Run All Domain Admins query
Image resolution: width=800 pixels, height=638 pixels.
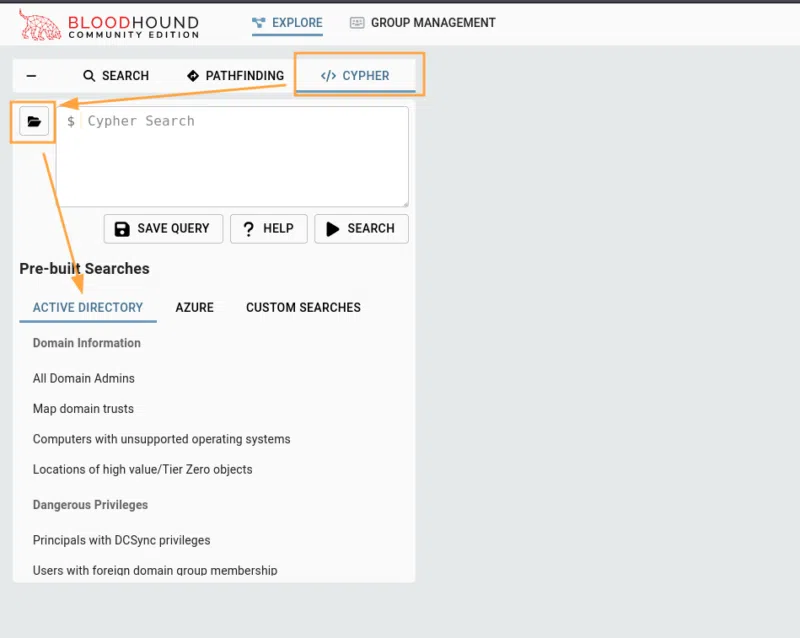pyautogui.click(x=84, y=378)
